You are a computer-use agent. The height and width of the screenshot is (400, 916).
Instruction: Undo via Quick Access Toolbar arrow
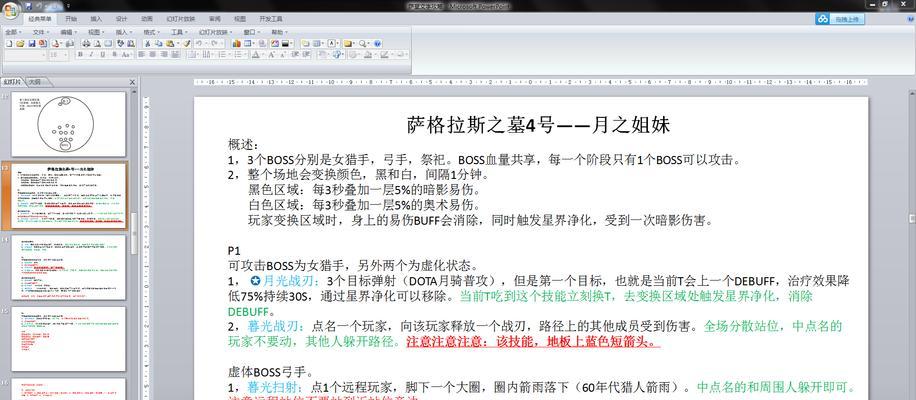[x=40, y=6]
